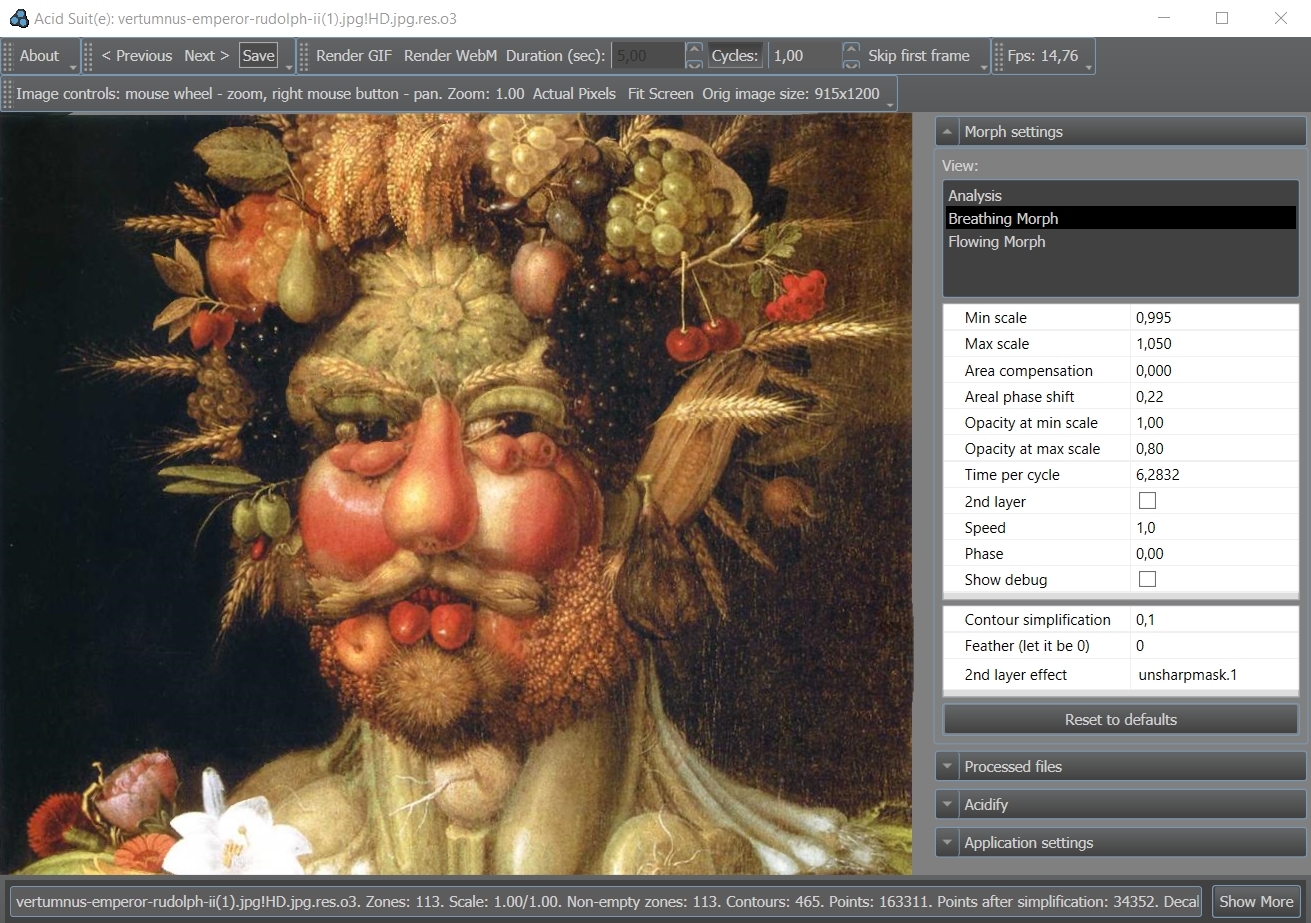Click the Fps 14,76 readout
Screen dimensions: 1311x923
[1043, 56]
